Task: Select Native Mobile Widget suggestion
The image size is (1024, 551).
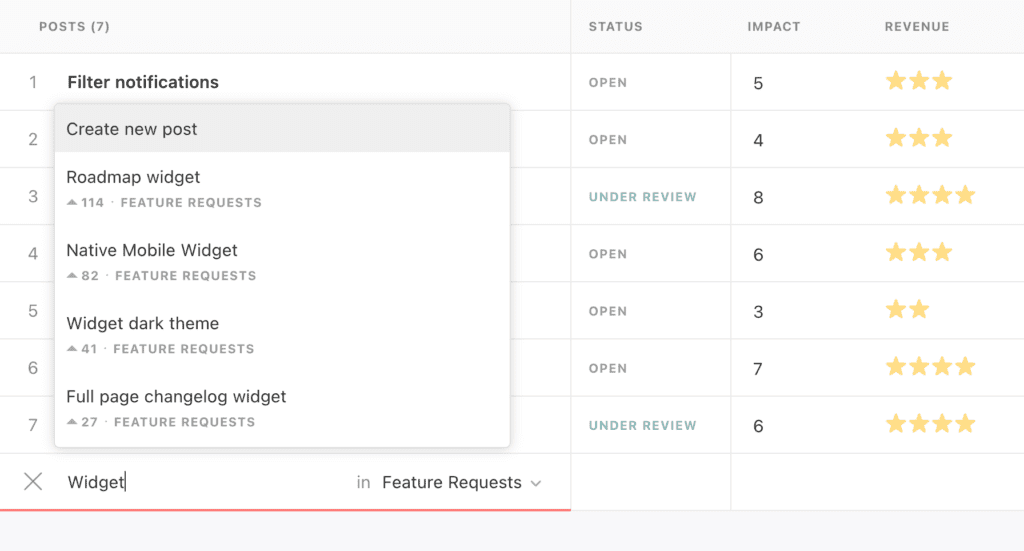Action: [152, 251]
